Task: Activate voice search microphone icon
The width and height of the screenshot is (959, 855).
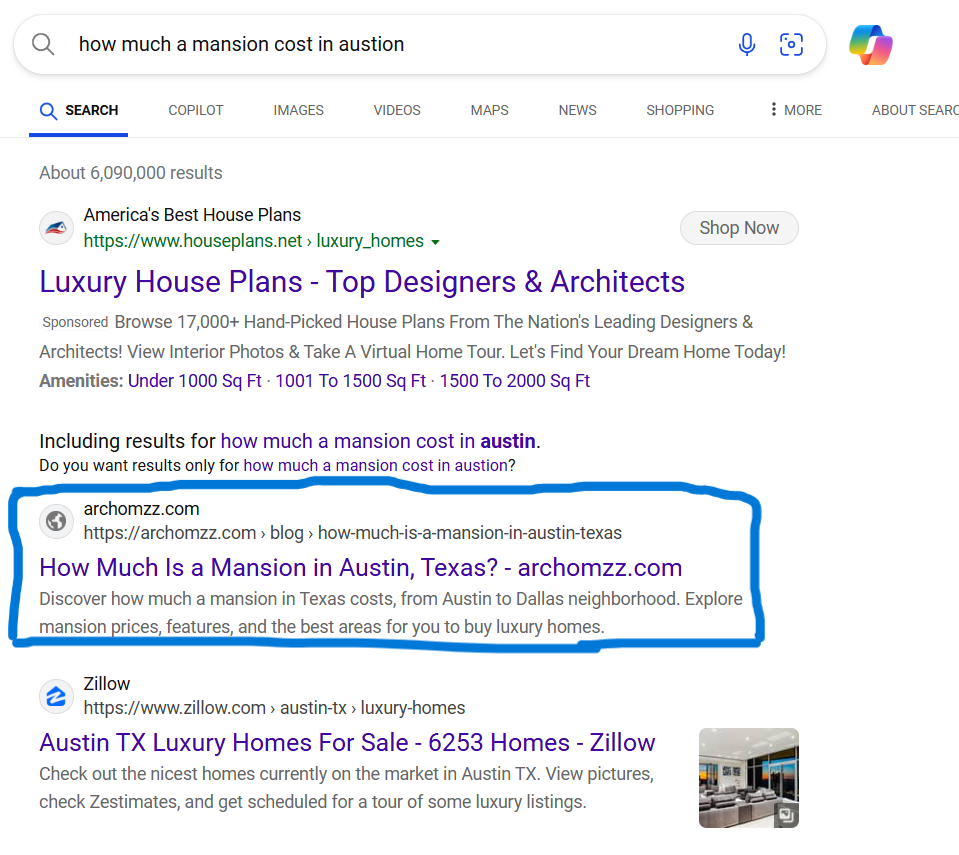Action: tap(746, 45)
